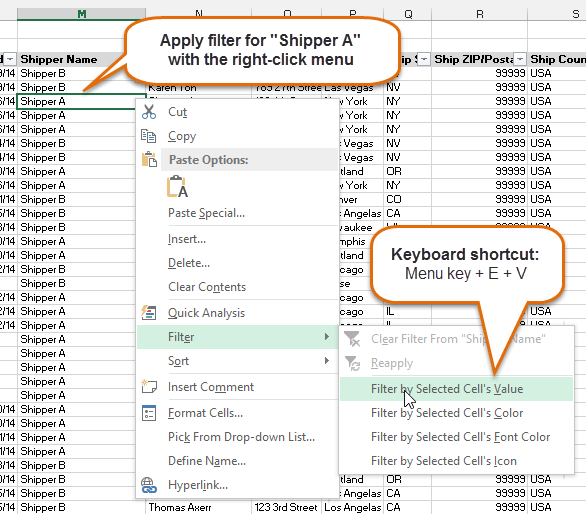Click the Format Cells icon
586x514 pixels.
pos(149,413)
